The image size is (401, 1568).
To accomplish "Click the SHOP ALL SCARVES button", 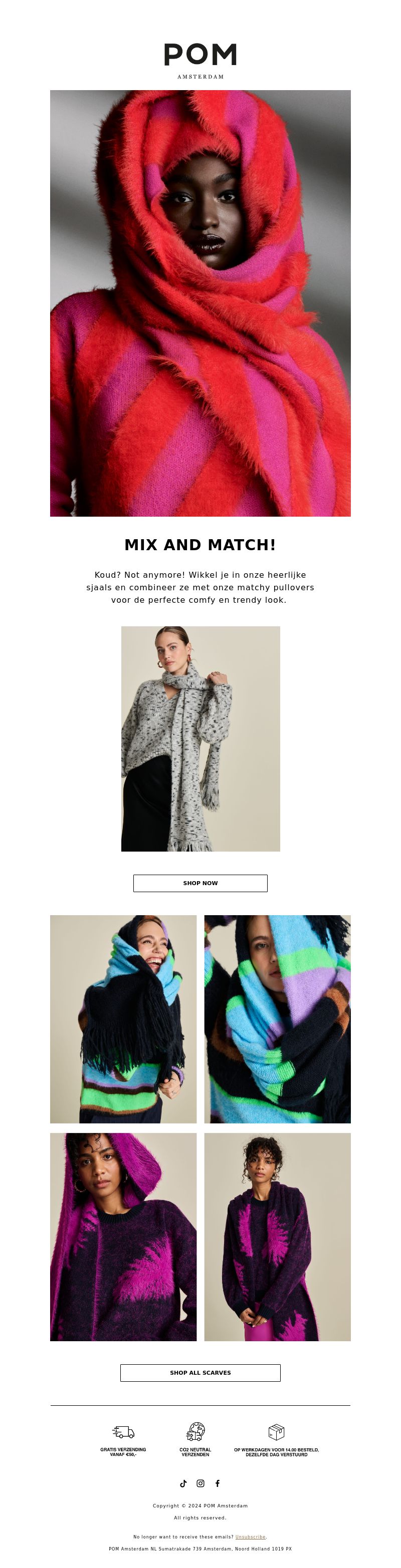I will (200, 1373).
